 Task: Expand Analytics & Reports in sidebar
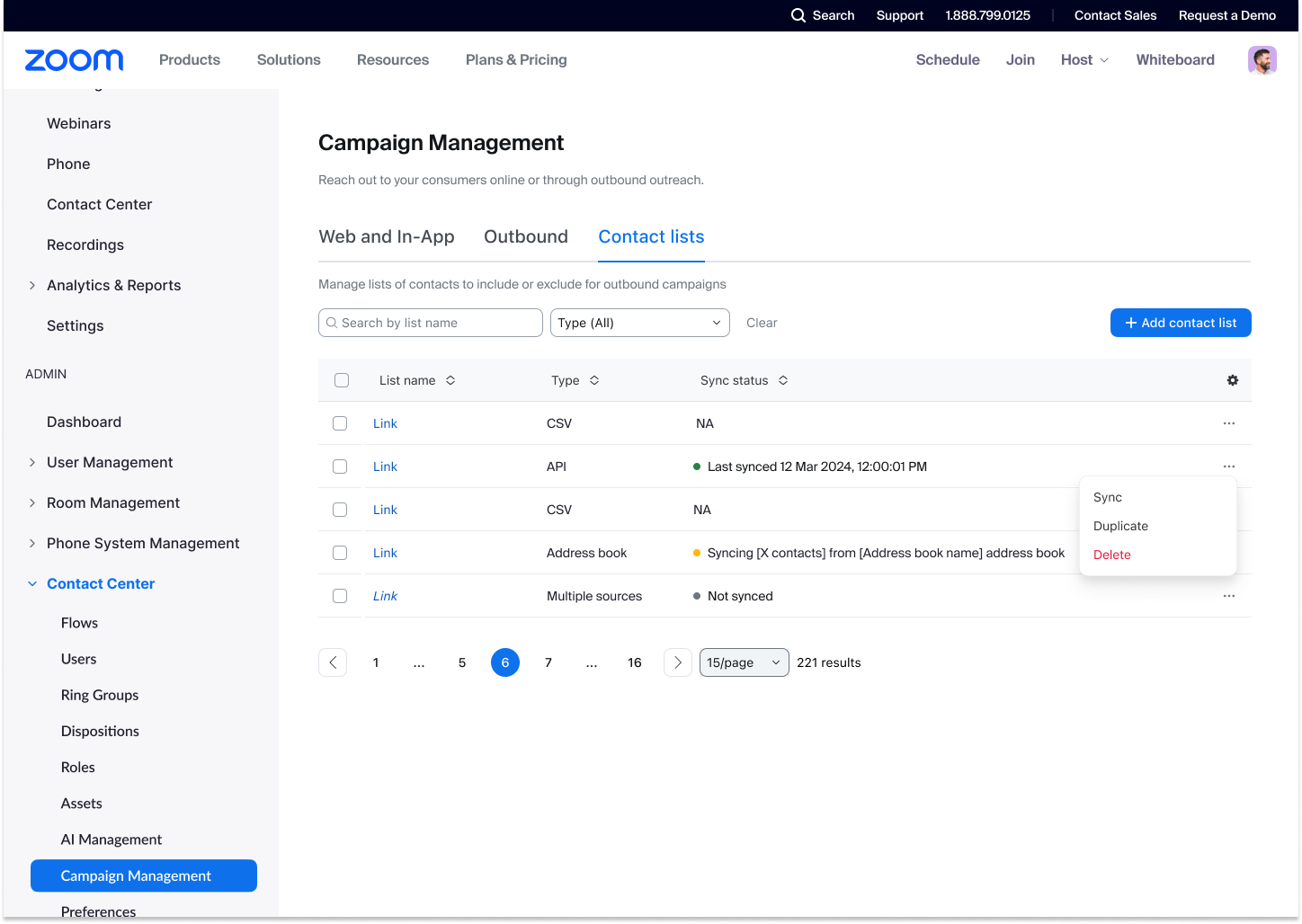32,285
